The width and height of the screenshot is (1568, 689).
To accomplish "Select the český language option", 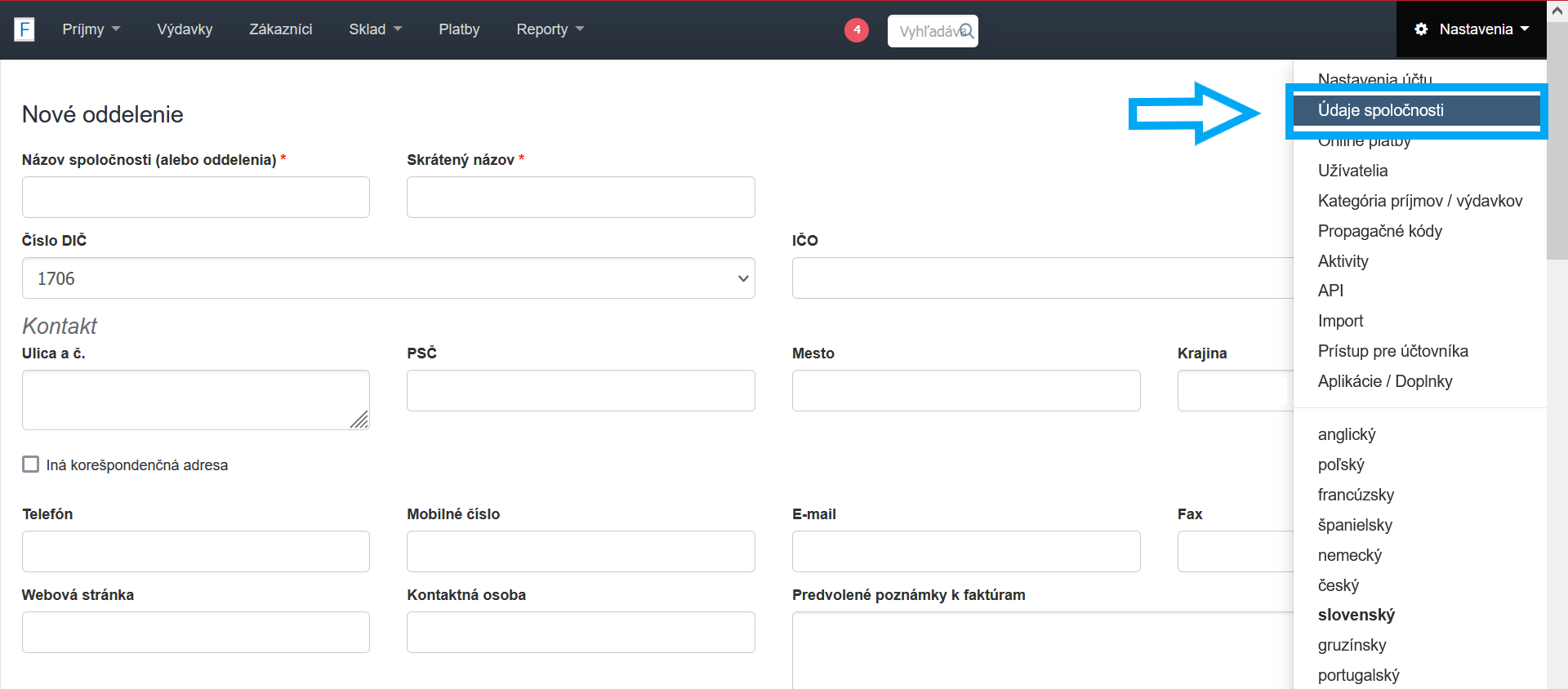I will [1338, 585].
